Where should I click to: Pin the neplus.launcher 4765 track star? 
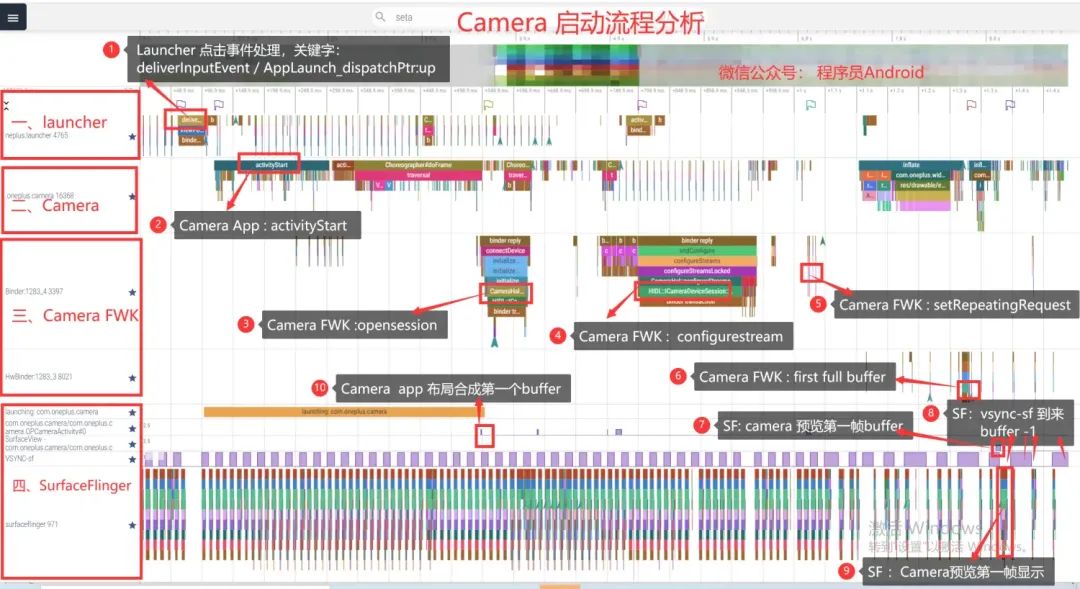132,136
